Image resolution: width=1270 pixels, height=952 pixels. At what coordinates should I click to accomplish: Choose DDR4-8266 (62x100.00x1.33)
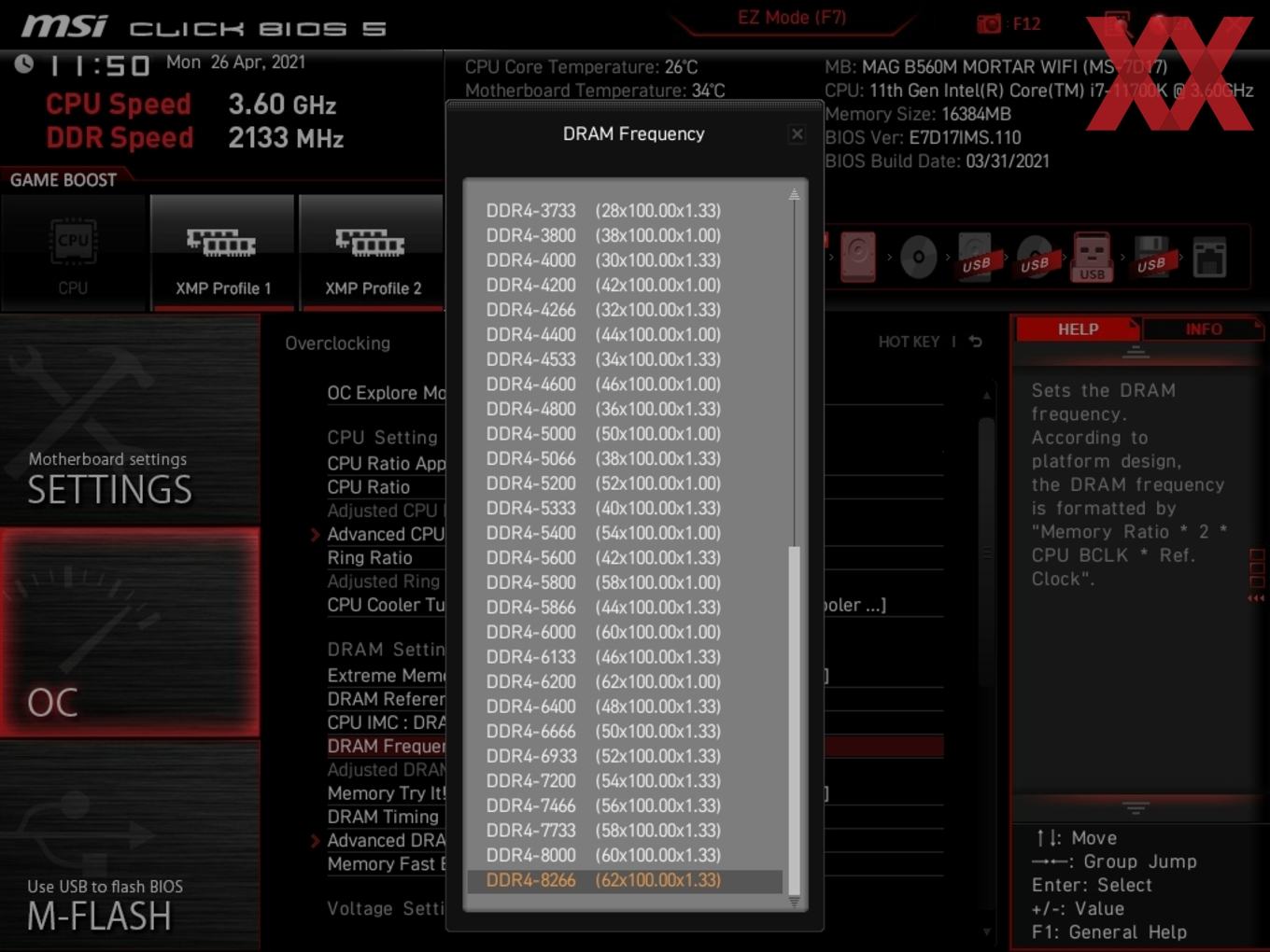click(625, 880)
